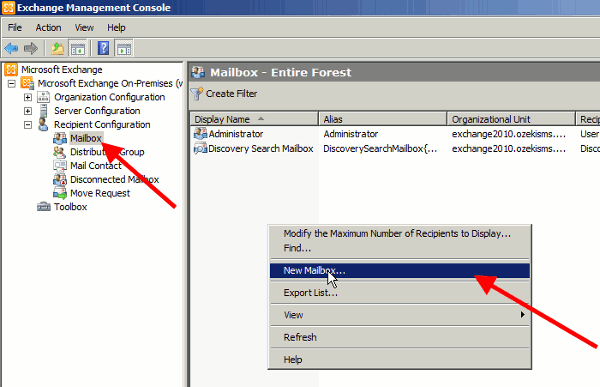This screenshot has width=600, height=387.
Task: Click the Microsoft Exchange root node icon
Action: click(11, 70)
